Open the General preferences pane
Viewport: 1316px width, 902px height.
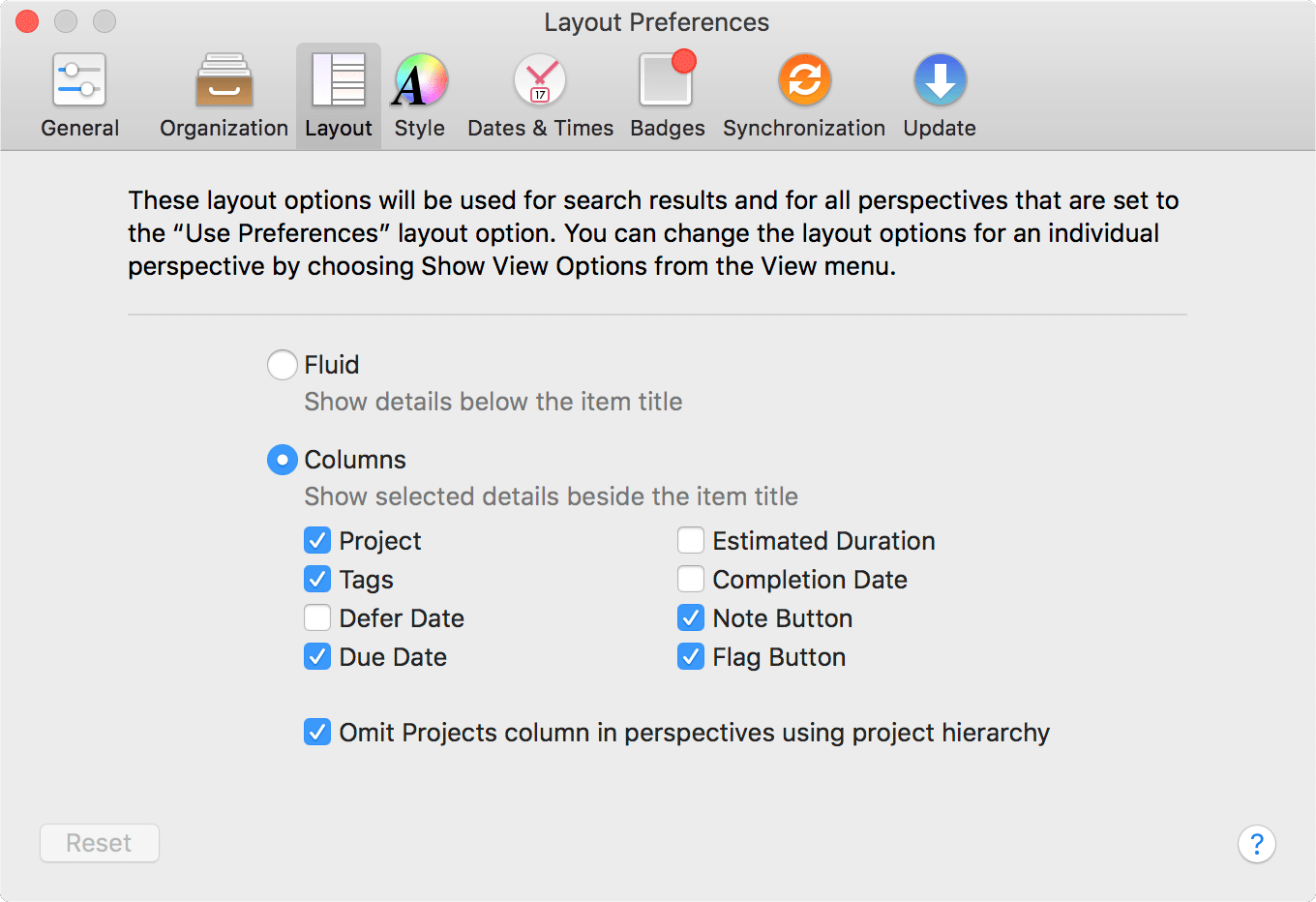click(x=79, y=96)
